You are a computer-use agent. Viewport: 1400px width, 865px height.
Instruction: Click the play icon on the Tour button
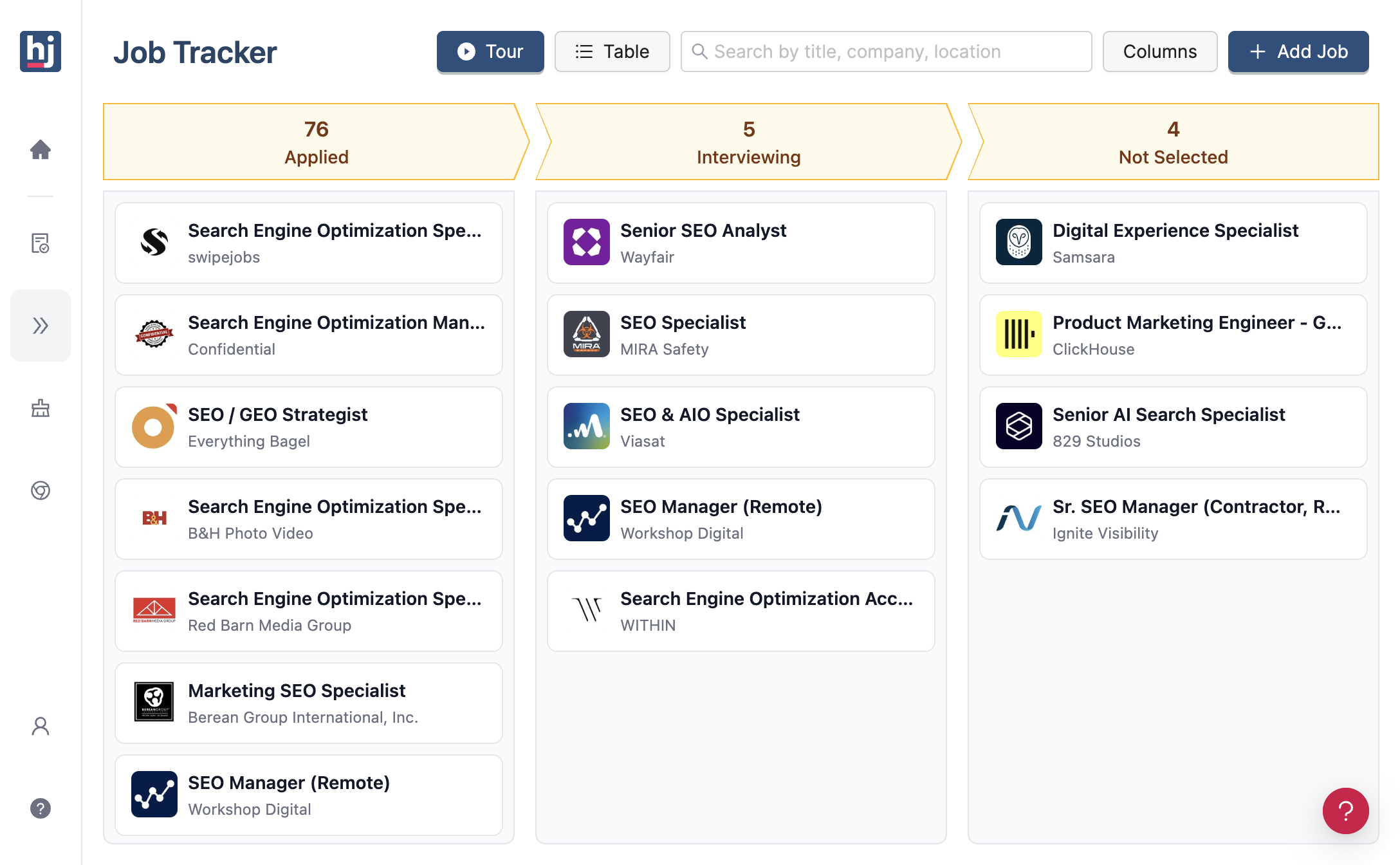(465, 51)
